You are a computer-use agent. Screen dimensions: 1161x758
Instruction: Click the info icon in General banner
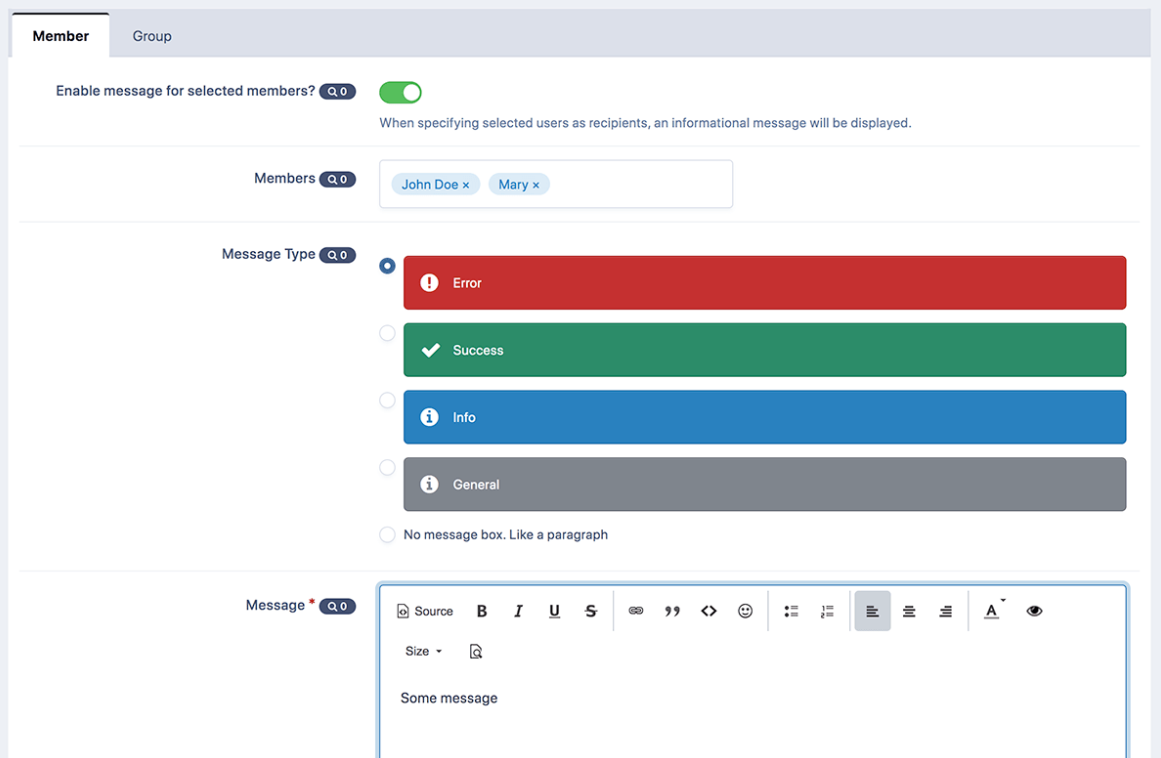tap(429, 484)
